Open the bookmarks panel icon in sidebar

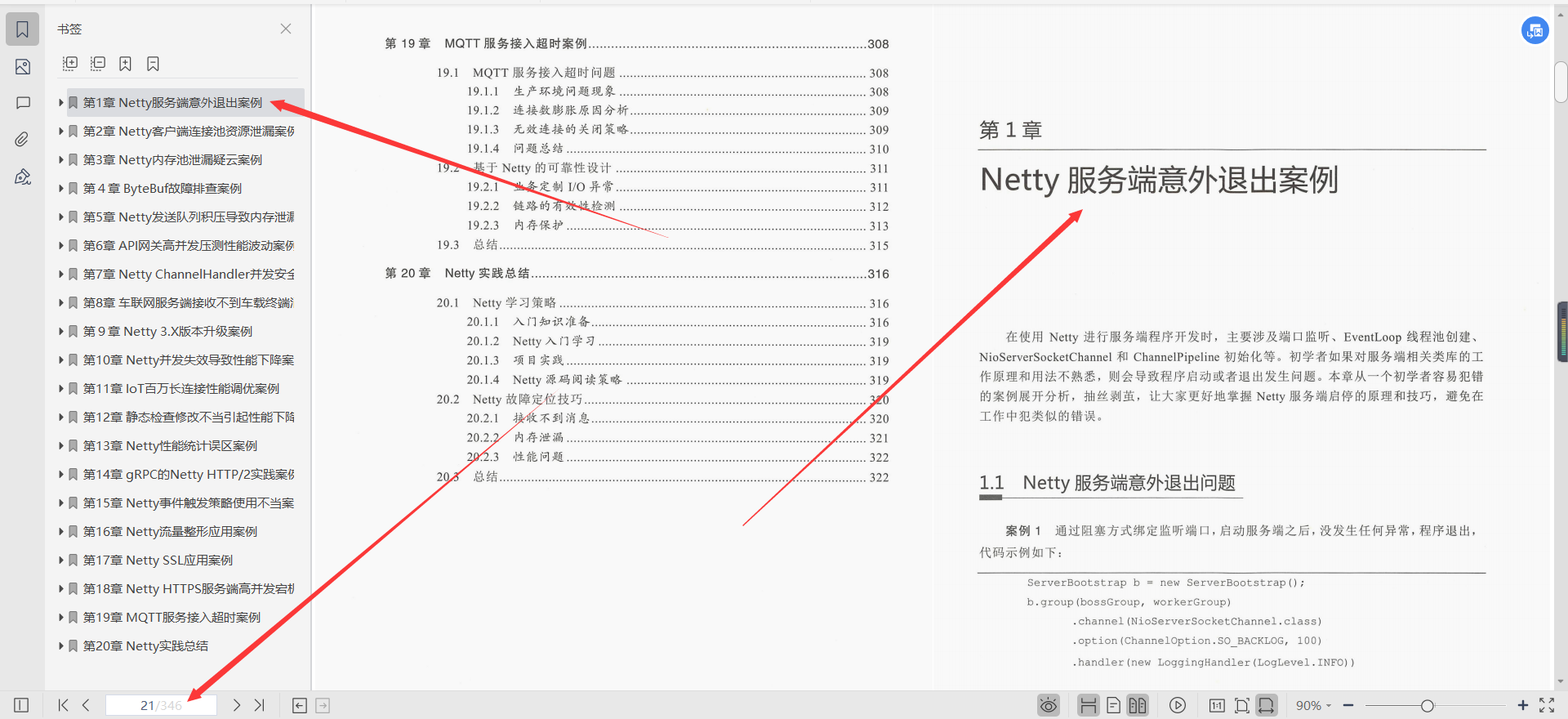click(x=23, y=29)
